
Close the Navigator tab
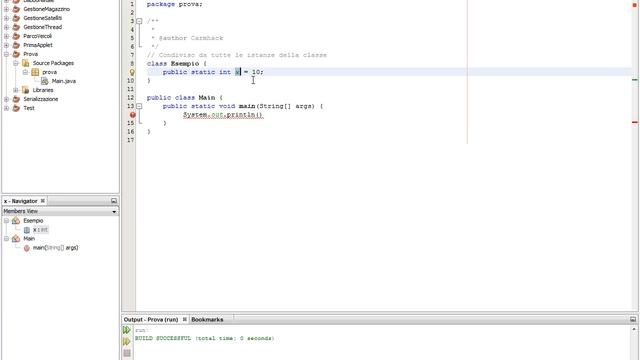point(42,201)
